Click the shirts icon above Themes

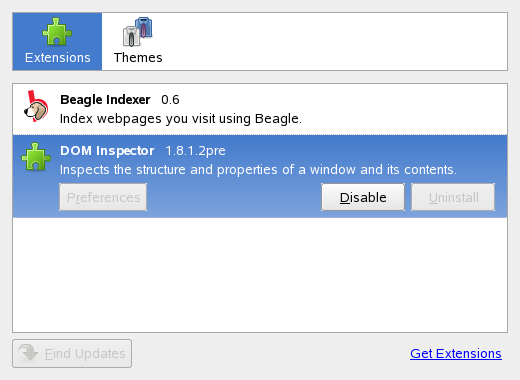[x=138, y=32]
